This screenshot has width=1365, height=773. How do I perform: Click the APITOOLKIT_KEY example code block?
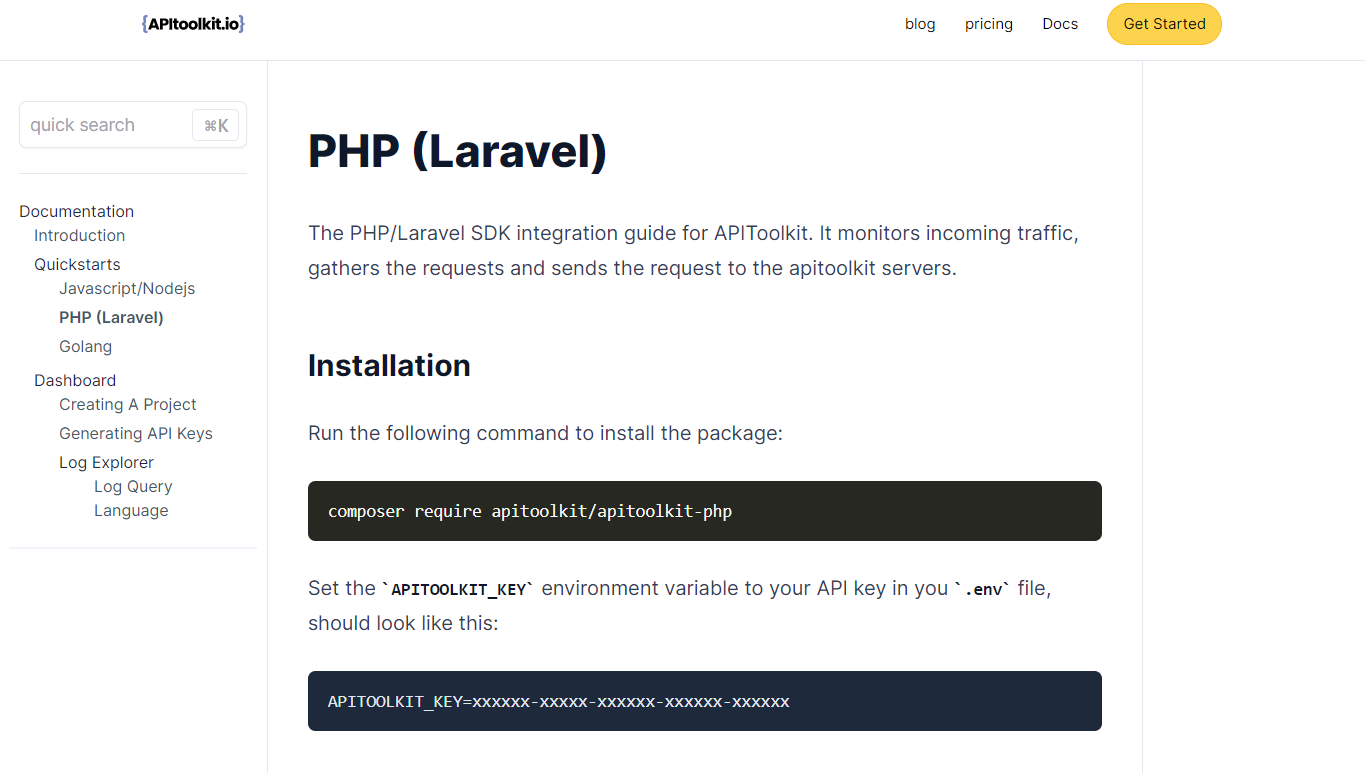[704, 701]
